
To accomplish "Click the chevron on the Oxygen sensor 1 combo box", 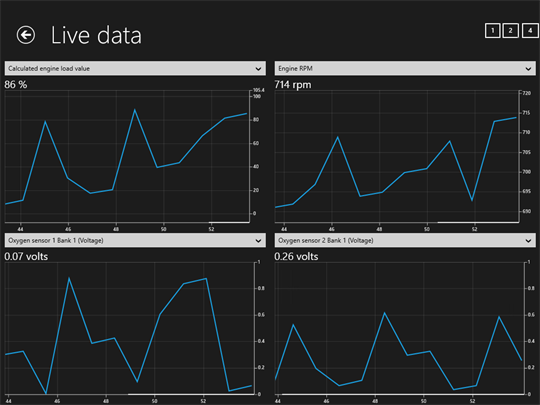I will coord(258,241).
